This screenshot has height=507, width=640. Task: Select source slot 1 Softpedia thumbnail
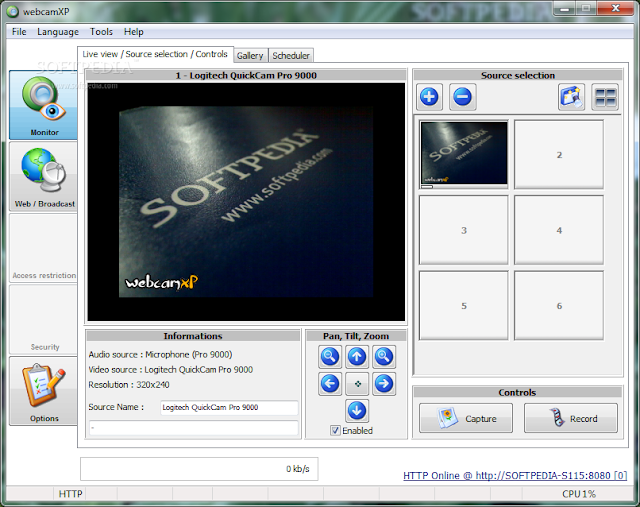click(464, 154)
